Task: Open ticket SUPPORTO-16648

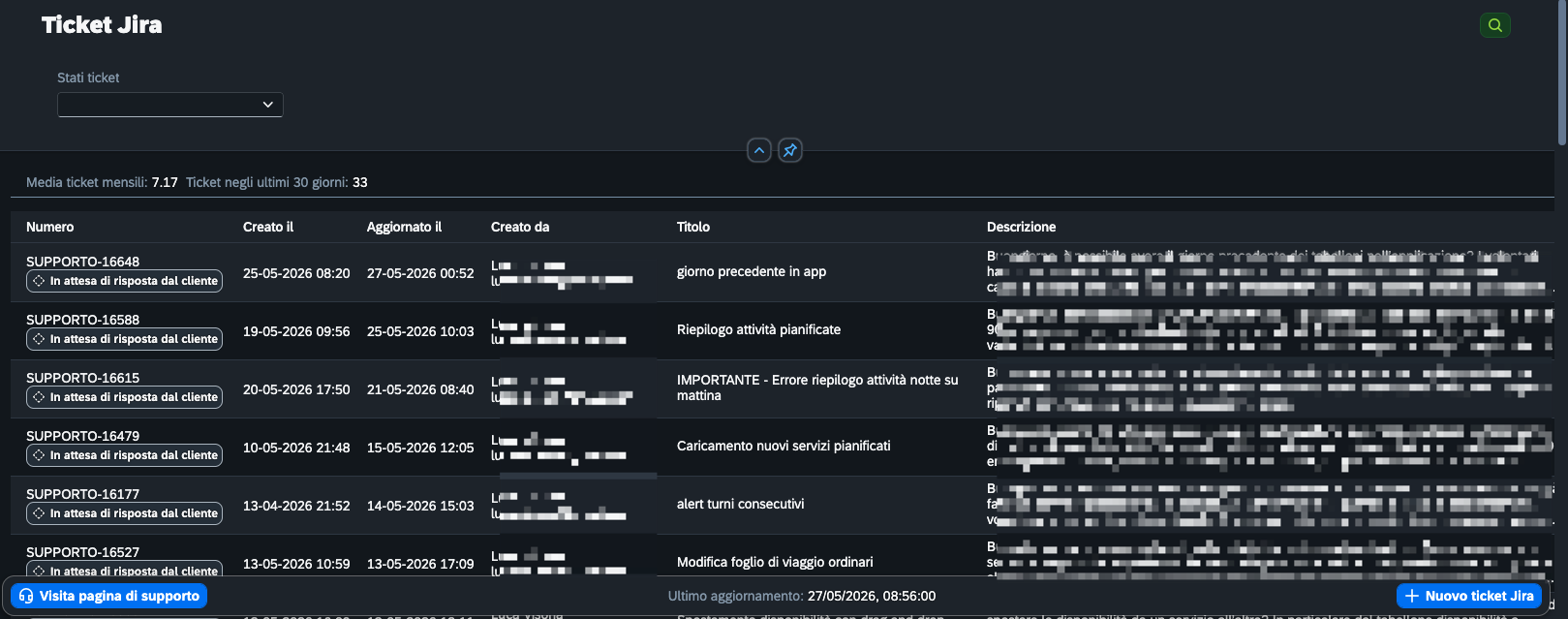Action: [x=82, y=262]
